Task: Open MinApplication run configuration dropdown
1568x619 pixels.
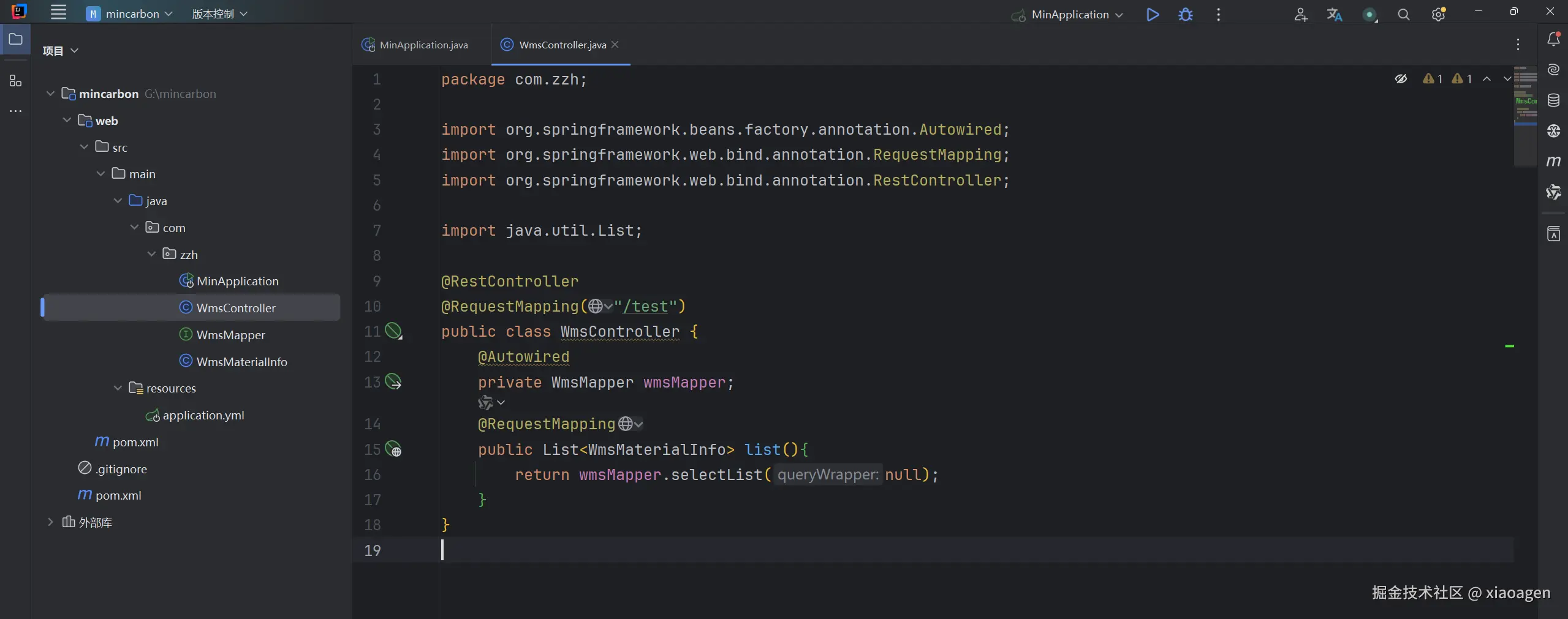Action: point(1067,14)
